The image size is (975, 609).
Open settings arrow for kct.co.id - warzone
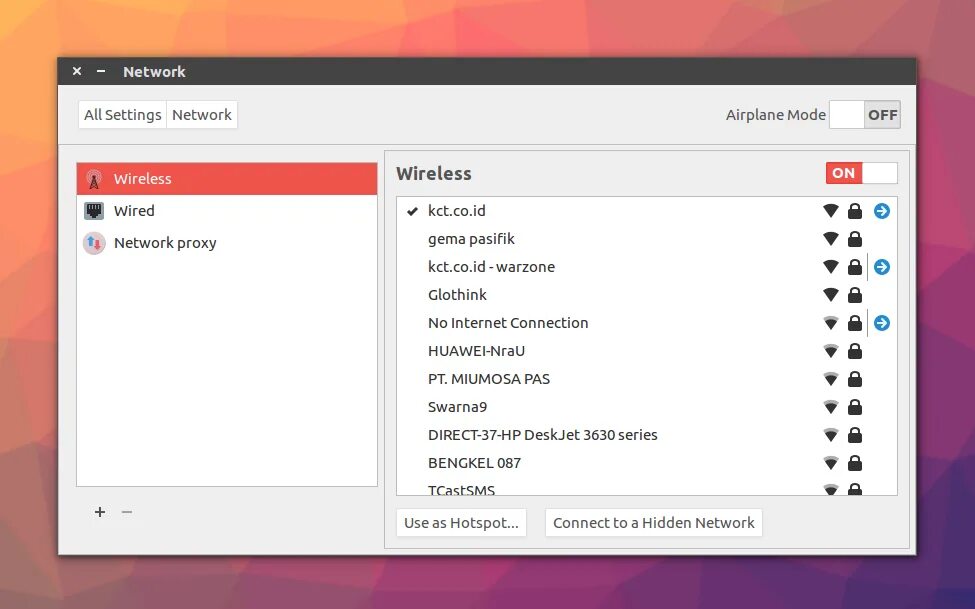click(x=881, y=267)
